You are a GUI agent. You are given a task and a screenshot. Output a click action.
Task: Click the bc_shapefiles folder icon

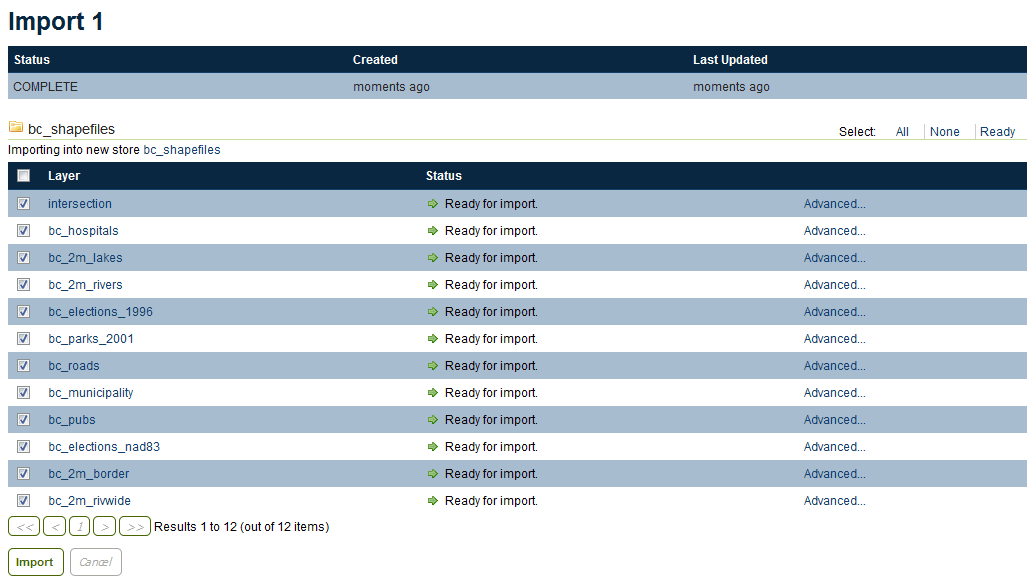point(16,128)
